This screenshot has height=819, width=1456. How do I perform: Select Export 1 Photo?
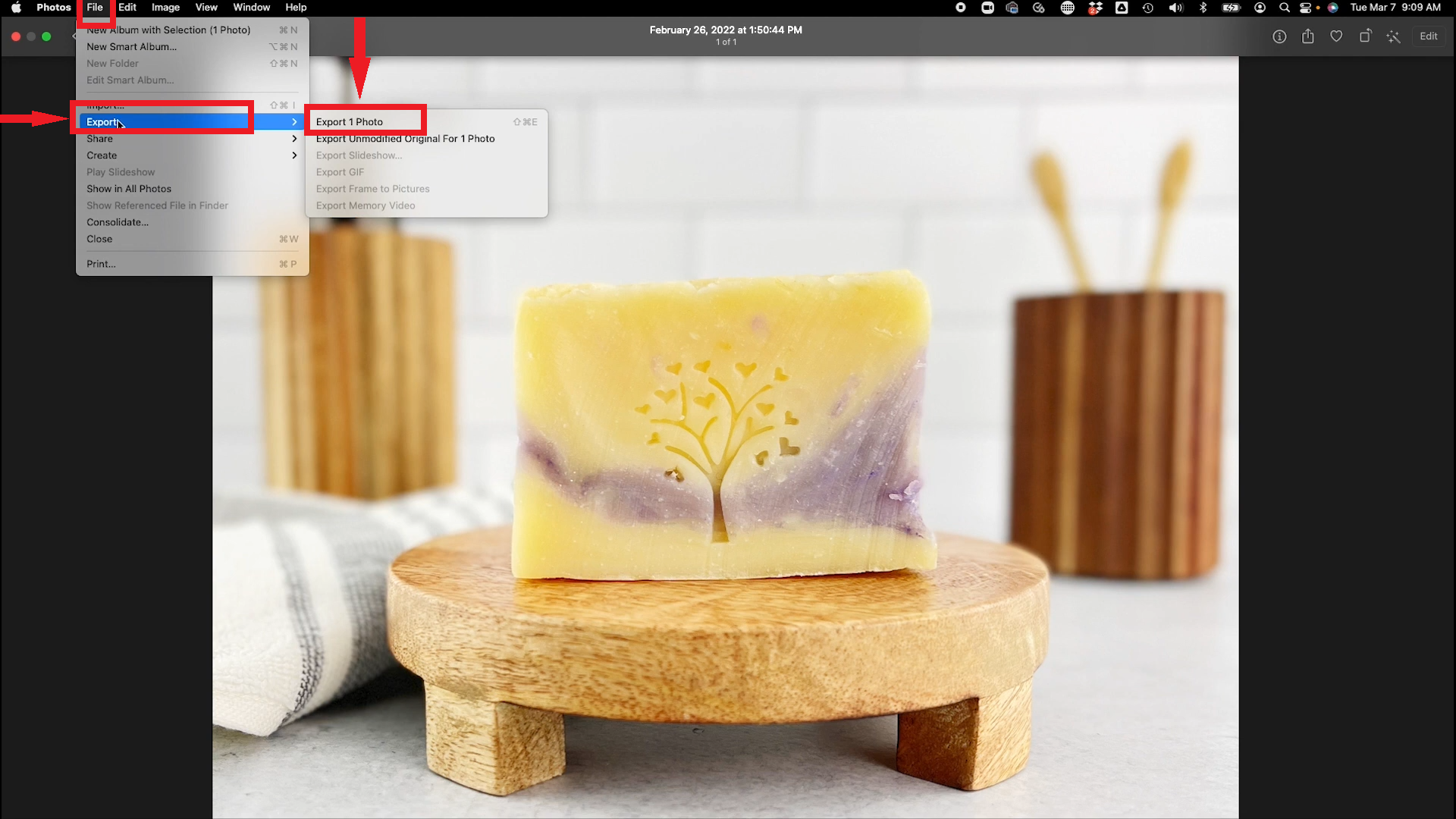pyautogui.click(x=350, y=121)
